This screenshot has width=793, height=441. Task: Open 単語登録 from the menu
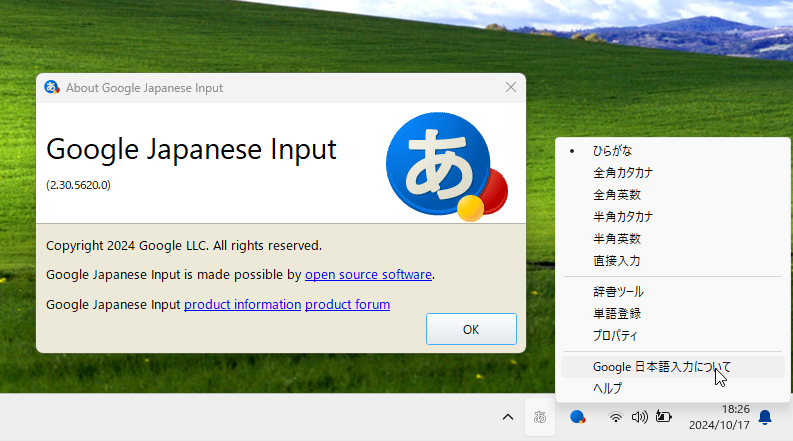coord(673,314)
